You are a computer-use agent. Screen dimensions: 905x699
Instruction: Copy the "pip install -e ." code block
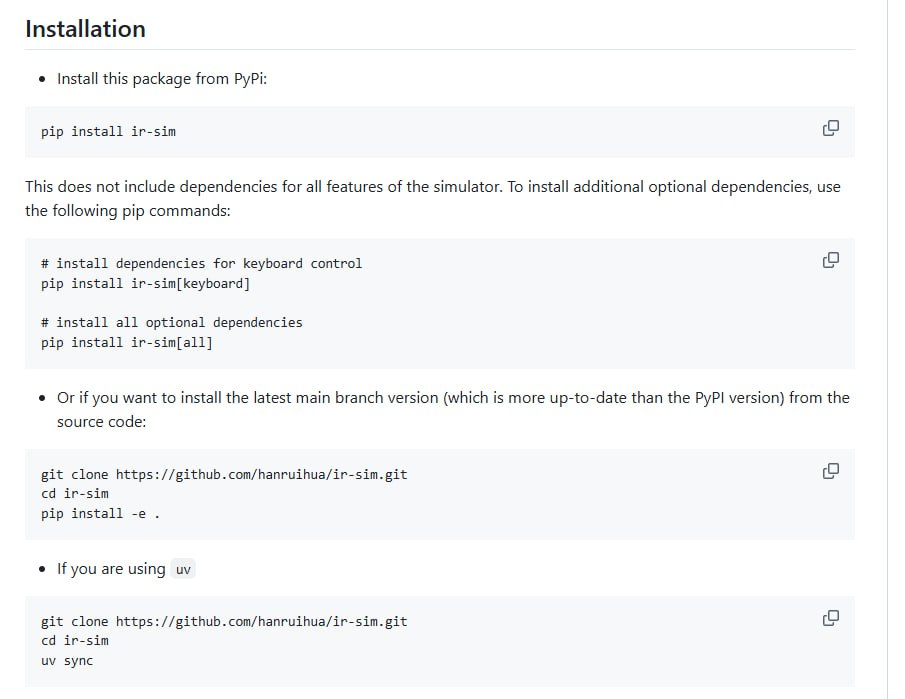(830, 471)
